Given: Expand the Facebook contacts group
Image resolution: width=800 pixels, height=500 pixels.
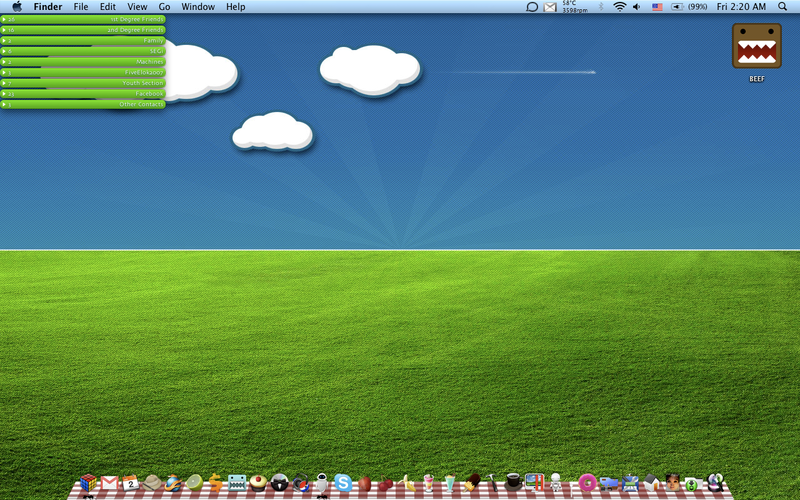Looking at the screenshot, I should pos(83,94).
